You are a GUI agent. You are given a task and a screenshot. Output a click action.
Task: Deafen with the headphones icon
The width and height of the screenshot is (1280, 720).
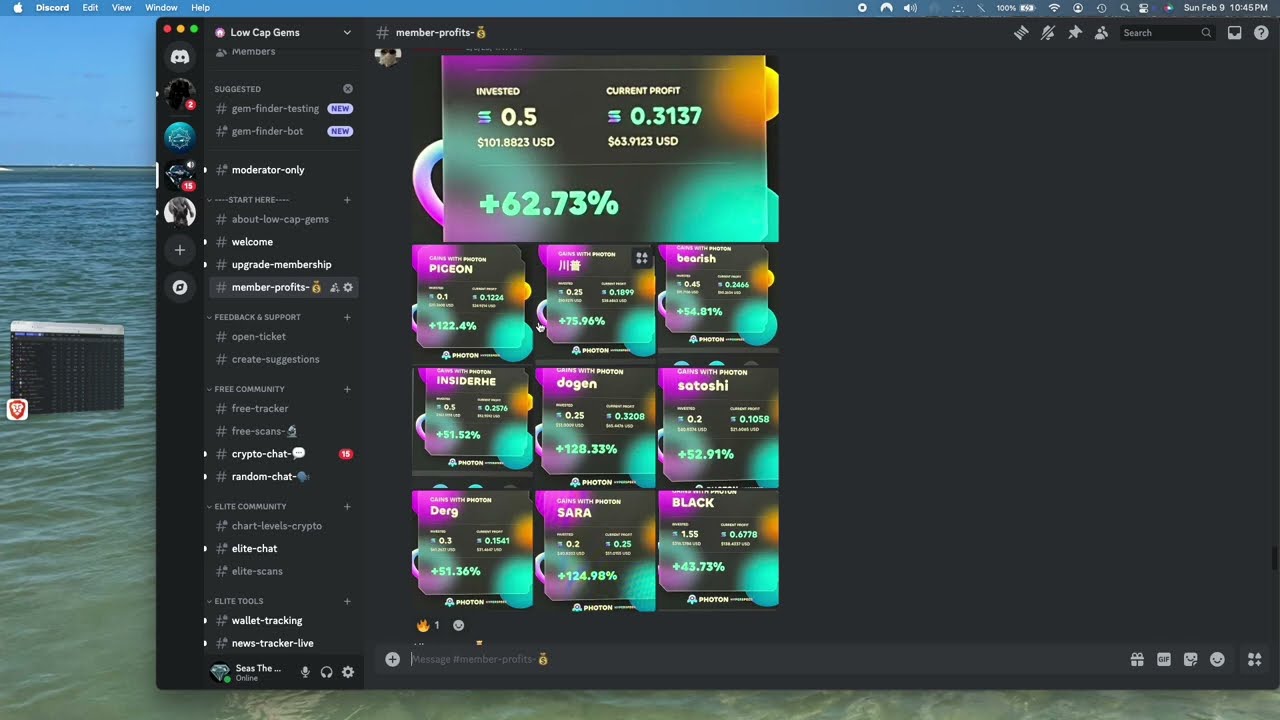[x=326, y=672]
